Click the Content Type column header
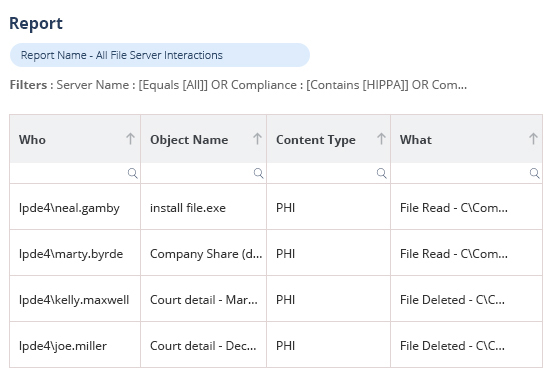The image size is (552, 380). 328,139
